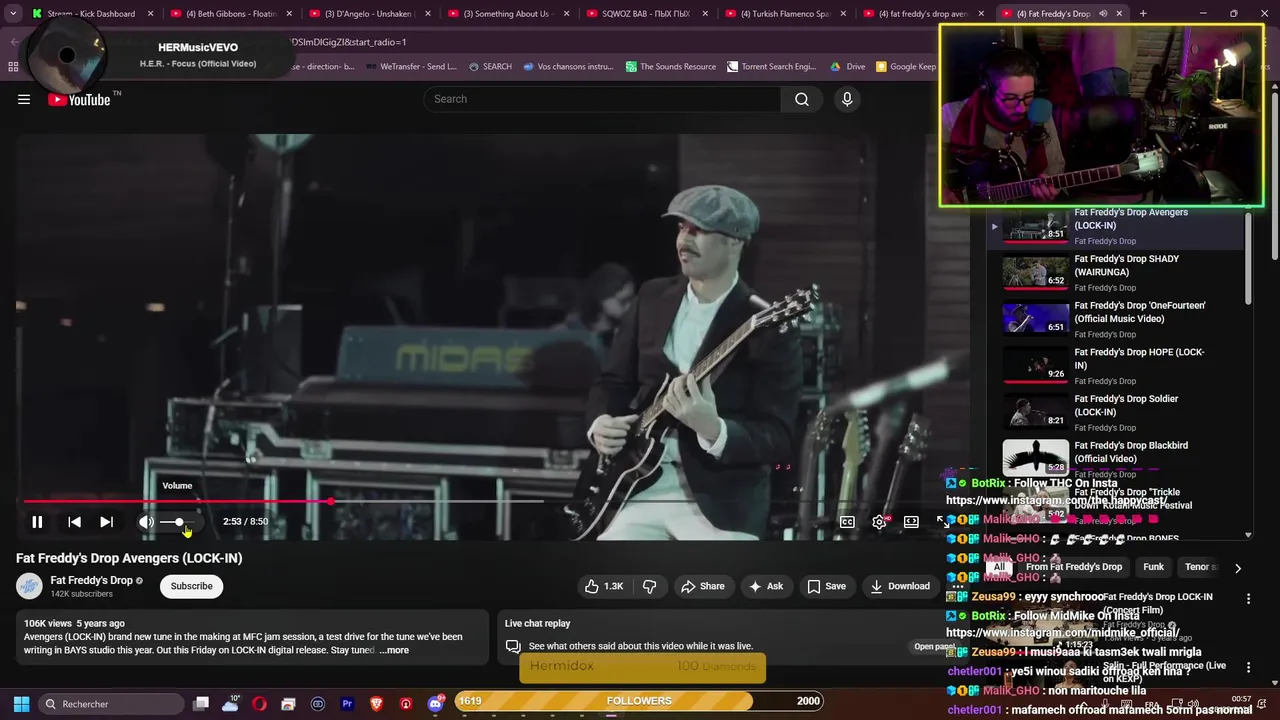Open the YouTube guide hamburger menu
This screenshot has width=1280, height=720.
coord(24,99)
